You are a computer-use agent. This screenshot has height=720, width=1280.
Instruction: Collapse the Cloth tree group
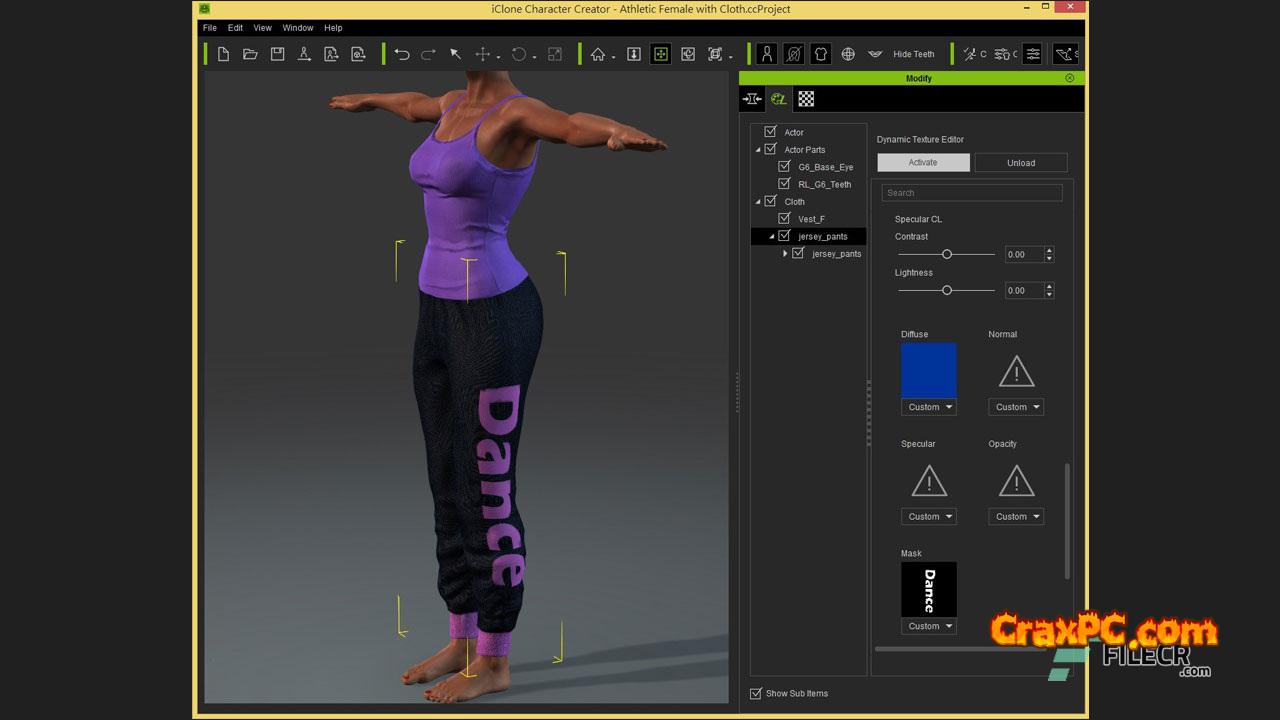(x=759, y=202)
